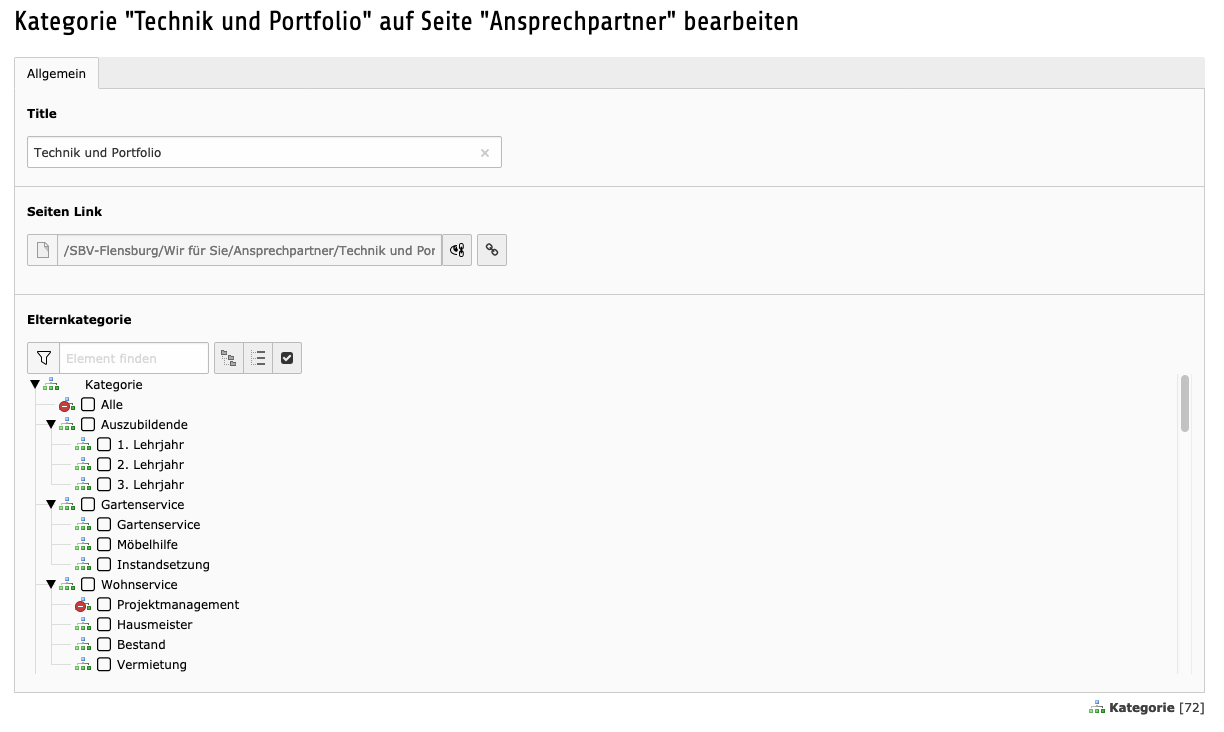This screenshot has height=732, width=1224.
Task: Select the Möbelhilfe checkbox
Action: click(104, 545)
